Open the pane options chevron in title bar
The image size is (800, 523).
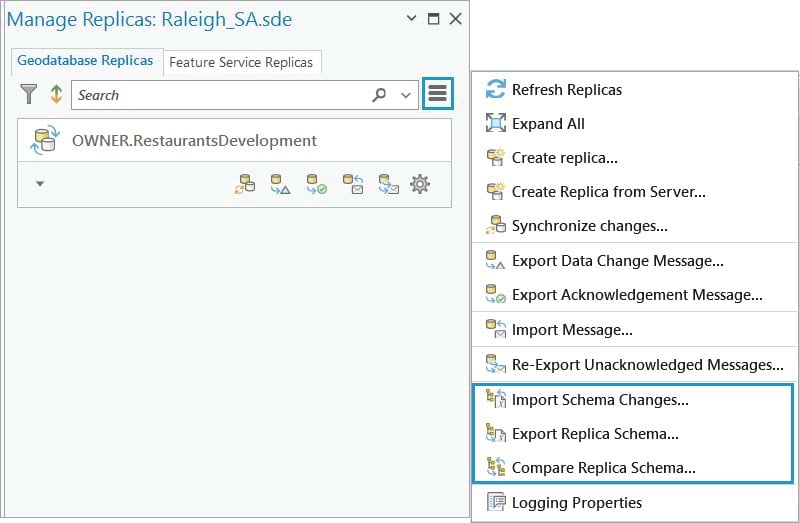pyautogui.click(x=411, y=18)
